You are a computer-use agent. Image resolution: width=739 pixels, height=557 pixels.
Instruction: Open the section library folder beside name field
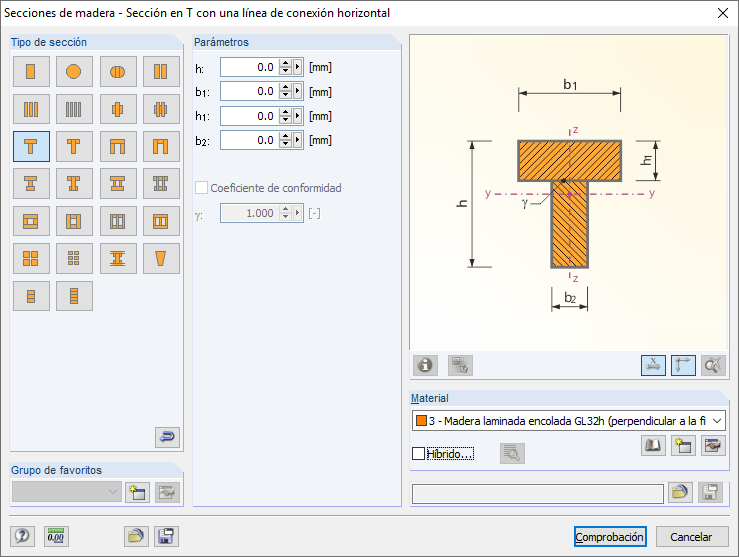680,493
